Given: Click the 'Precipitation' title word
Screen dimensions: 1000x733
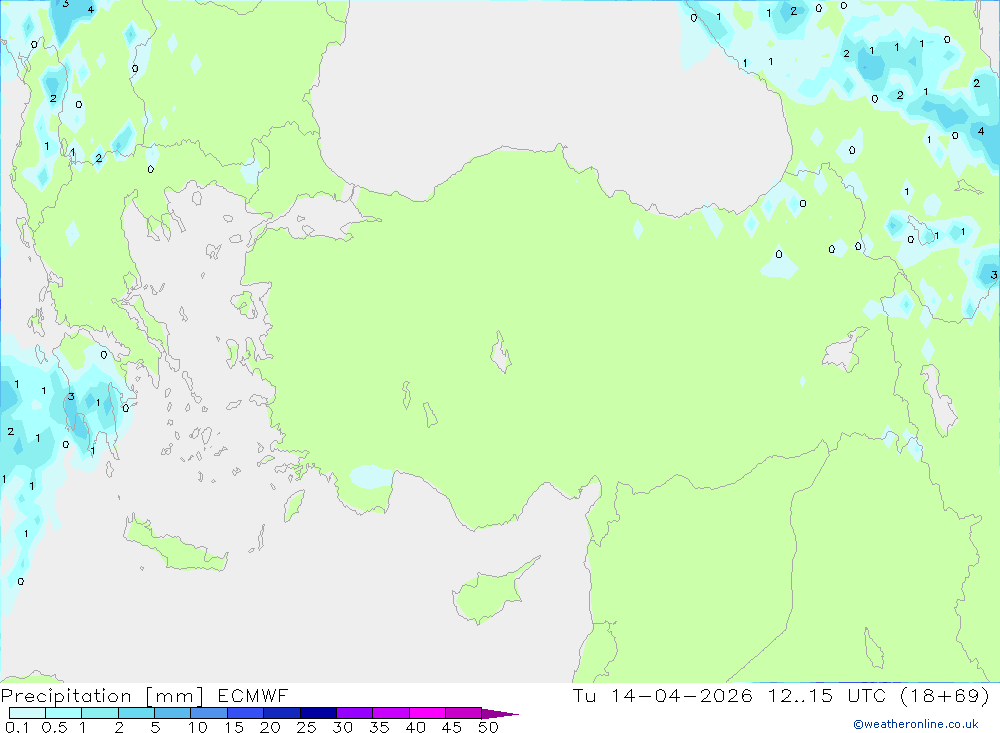Looking at the screenshot, I should tap(66, 696).
